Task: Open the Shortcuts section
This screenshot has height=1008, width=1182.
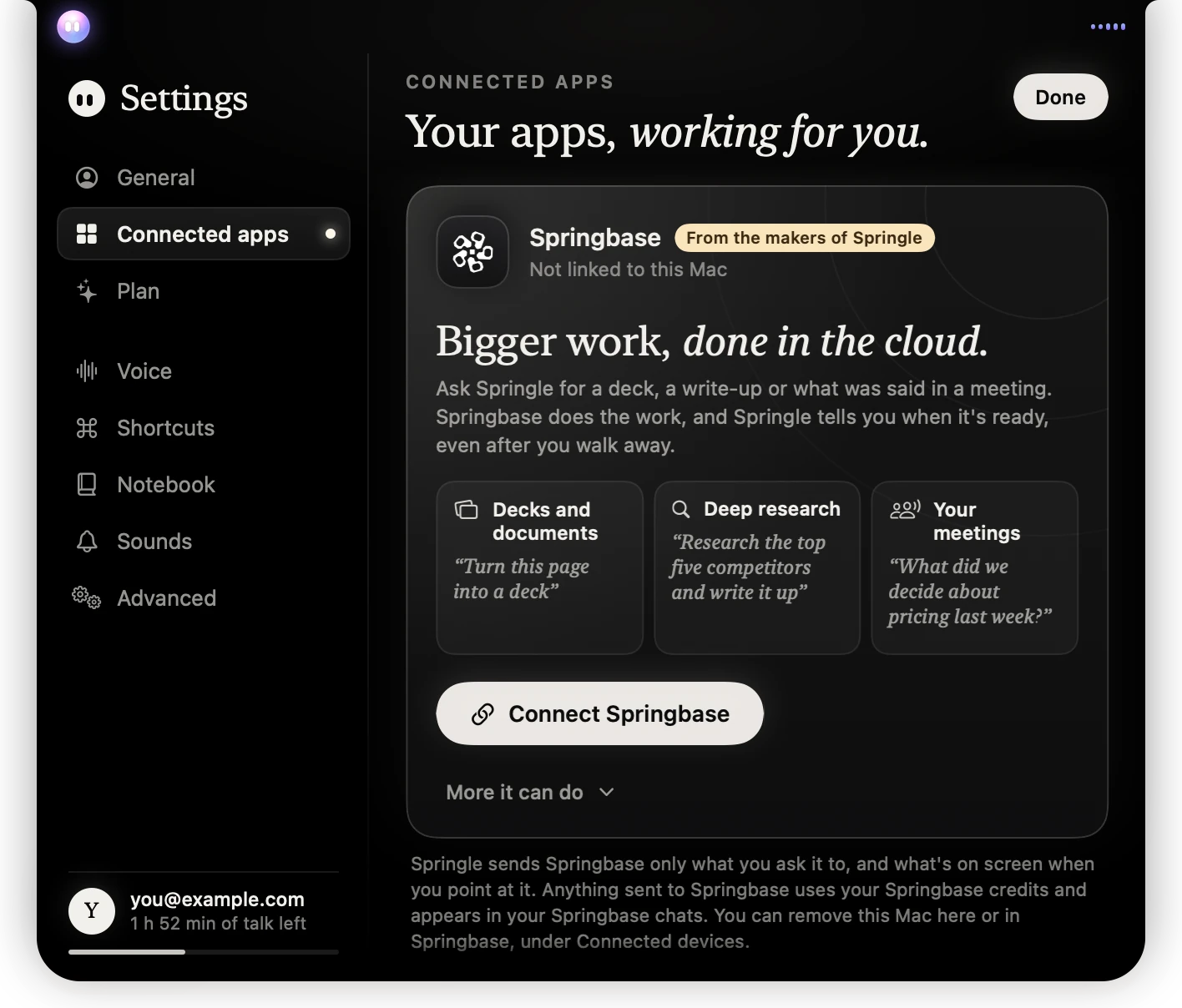Action: (204, 428)
